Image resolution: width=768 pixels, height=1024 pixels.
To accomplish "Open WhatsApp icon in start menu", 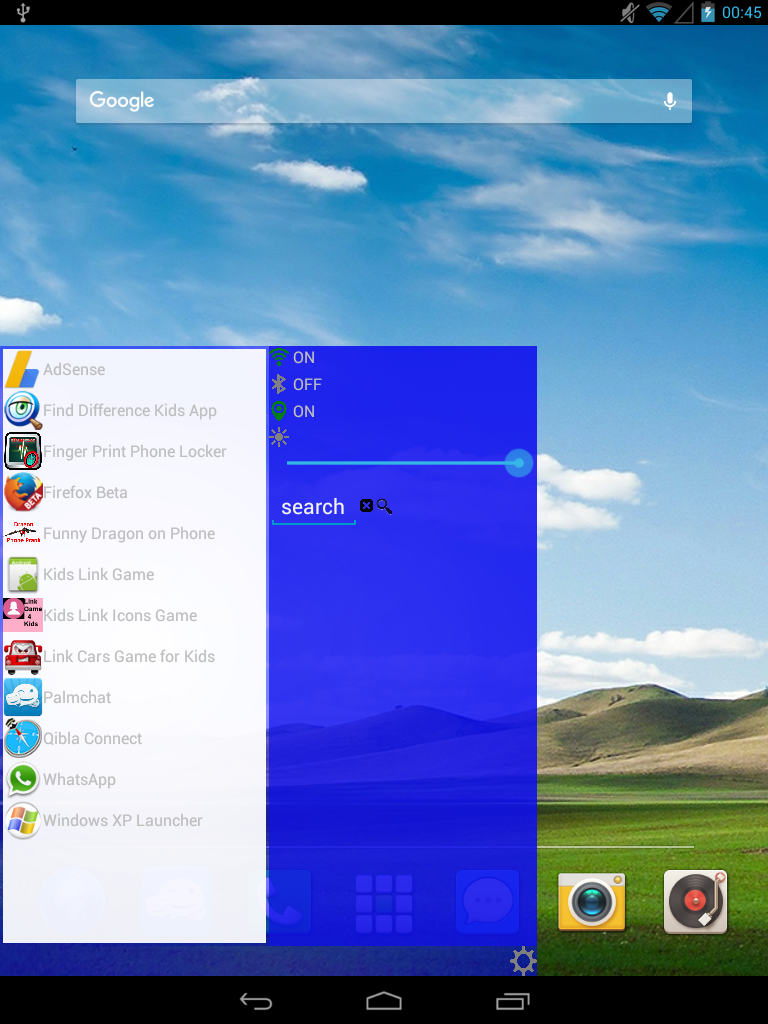I will (x=23, y=779).
